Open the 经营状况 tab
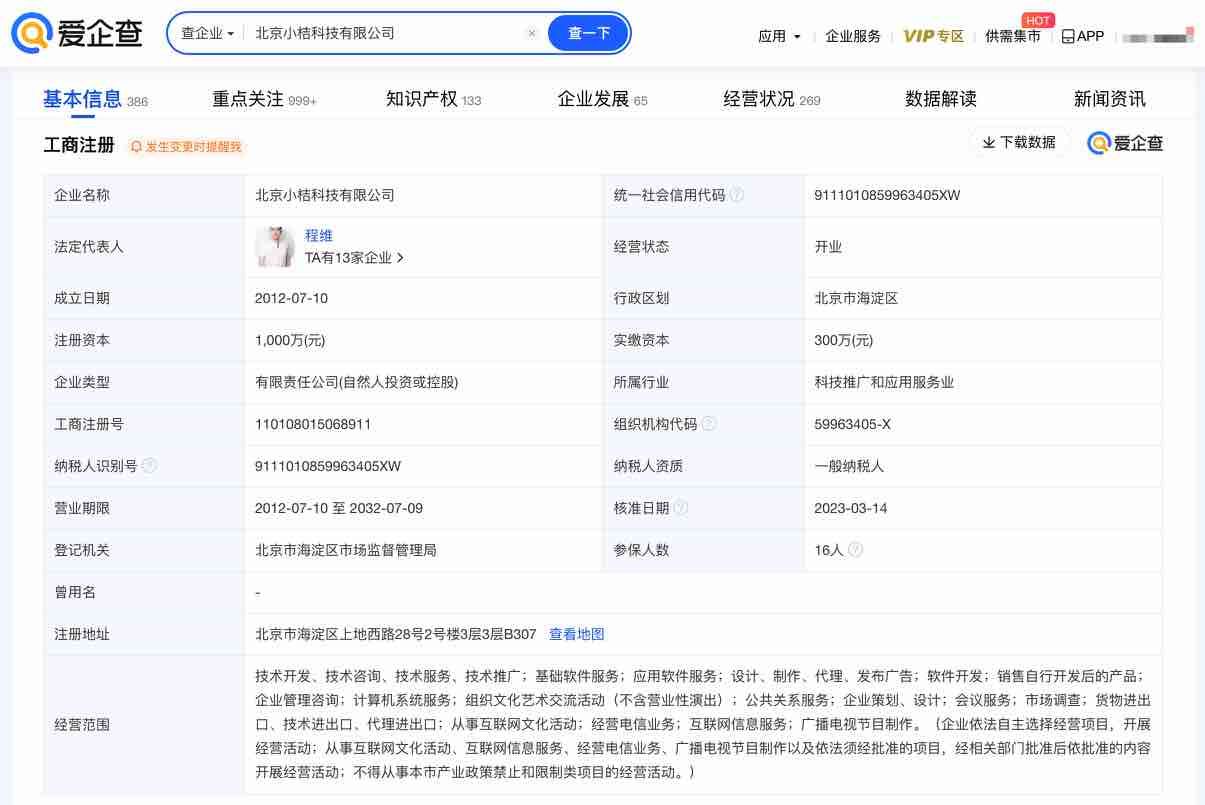This screenshot has width=1205, height=805. 771,99
